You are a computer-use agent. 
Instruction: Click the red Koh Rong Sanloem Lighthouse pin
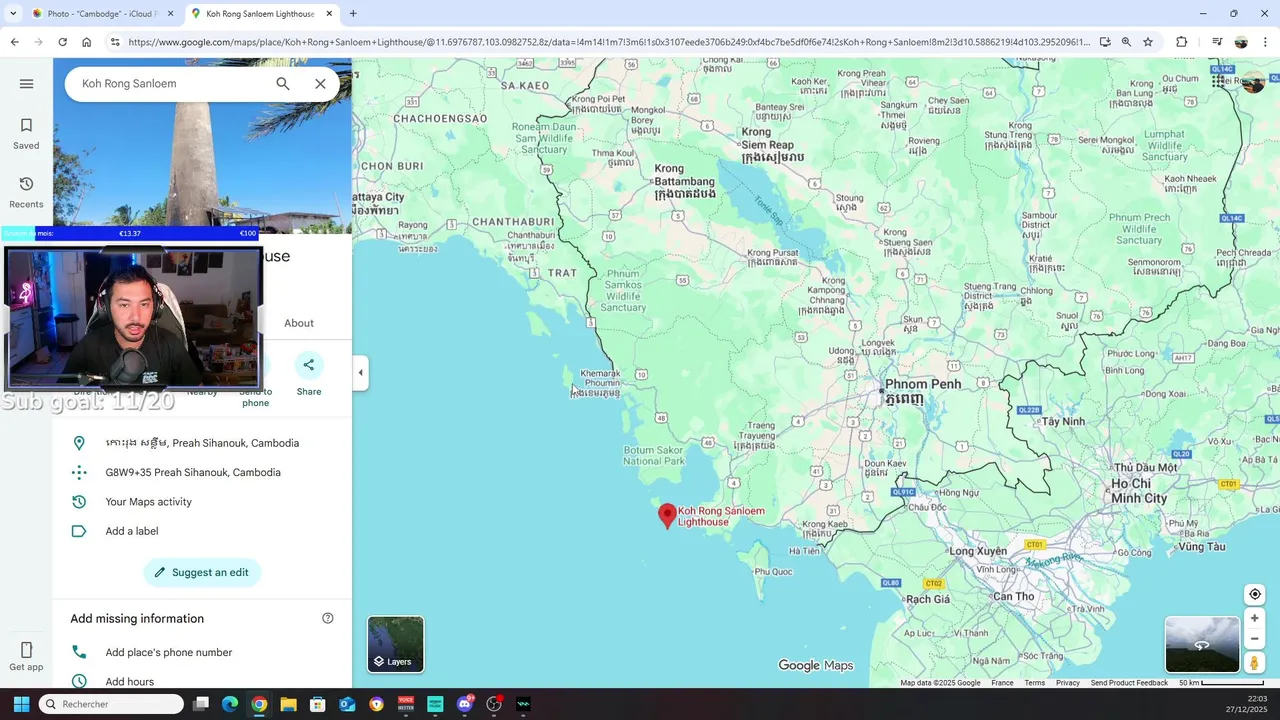click(x=667, y=515)
